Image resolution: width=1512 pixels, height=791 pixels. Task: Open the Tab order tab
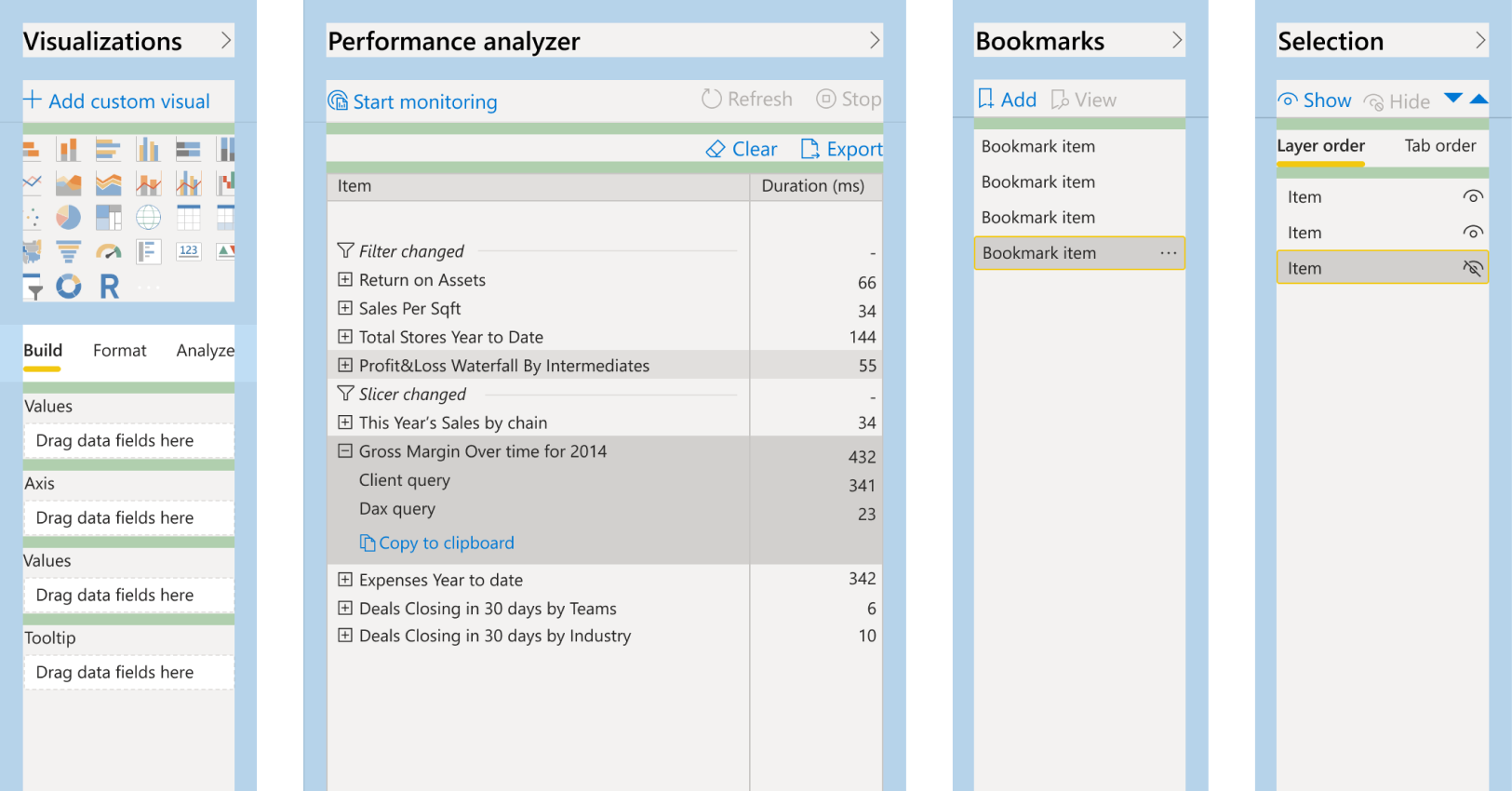pyautogui.click(x=1439, y=146)
